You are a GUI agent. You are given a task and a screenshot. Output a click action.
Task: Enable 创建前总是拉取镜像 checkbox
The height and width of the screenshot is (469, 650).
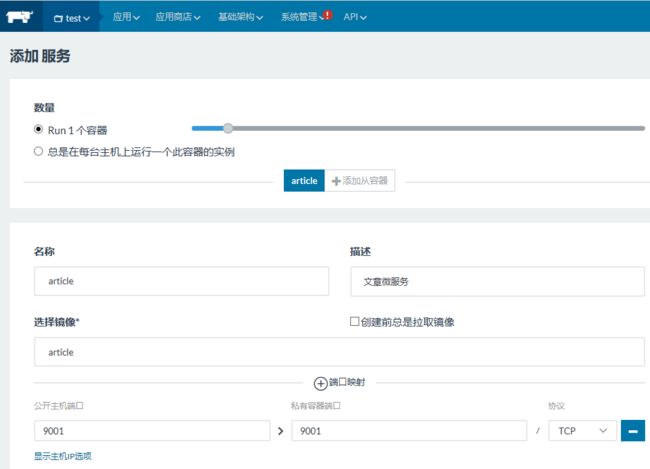click(x=354, y=322)
